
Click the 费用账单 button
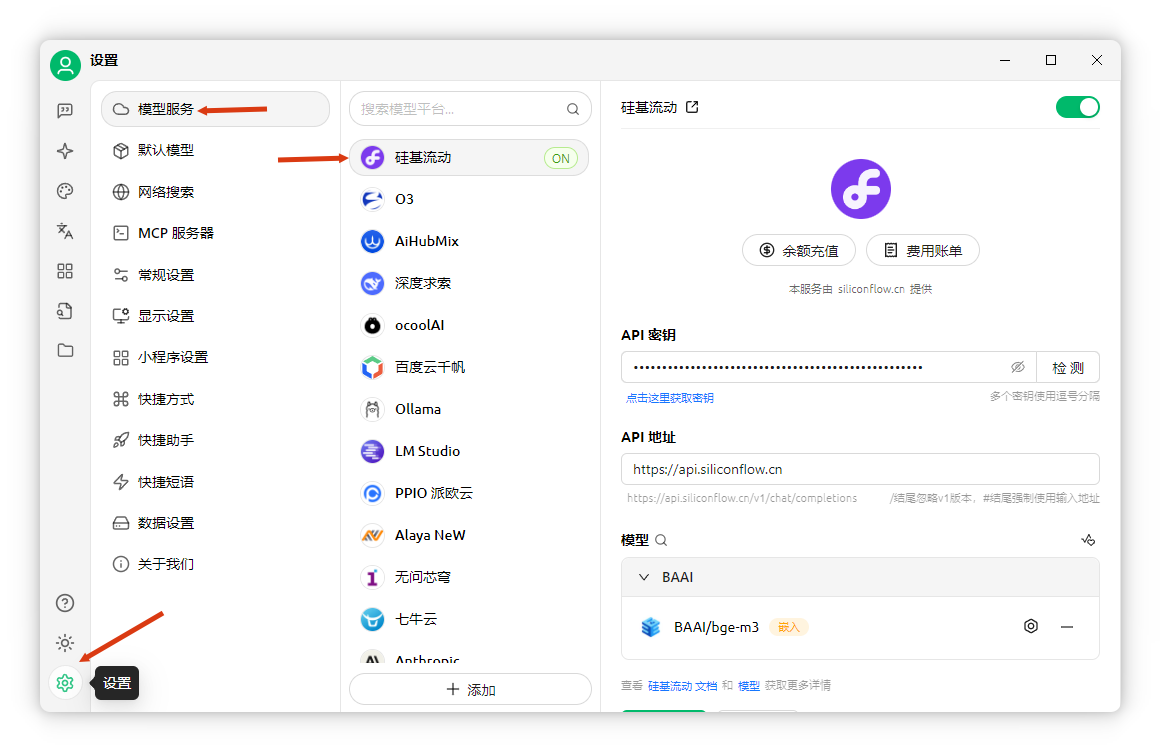[923, 250]
